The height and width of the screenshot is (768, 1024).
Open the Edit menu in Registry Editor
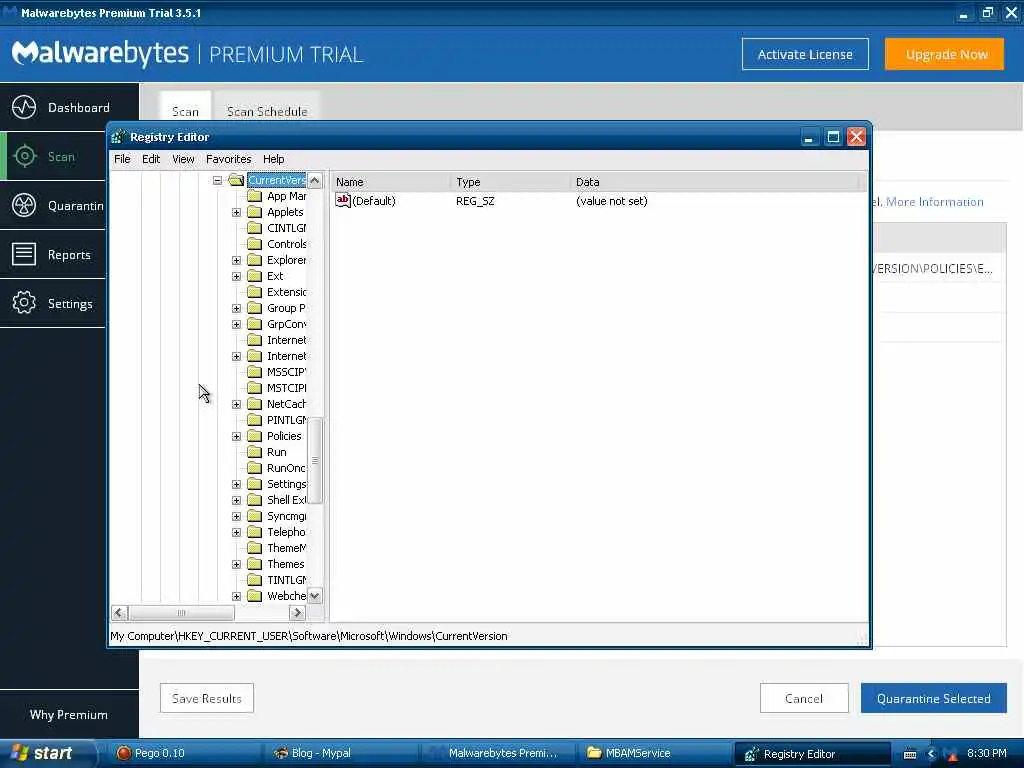[151, 159]
